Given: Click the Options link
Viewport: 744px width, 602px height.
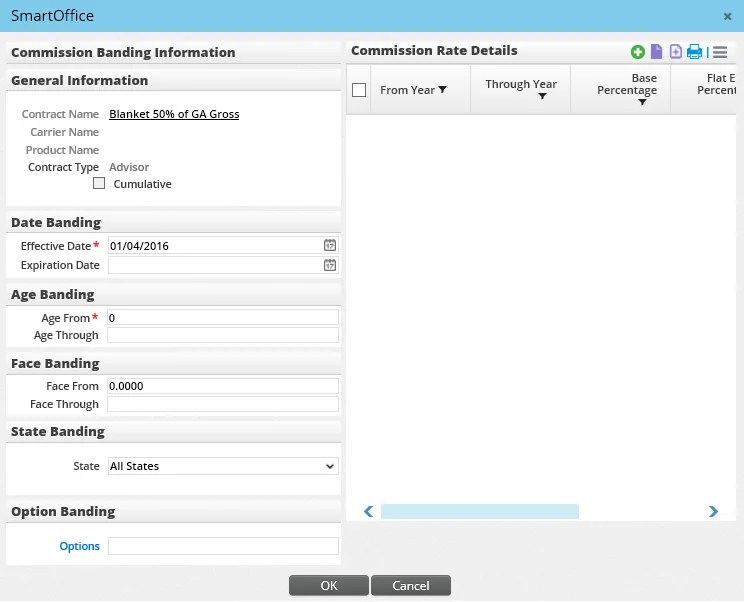Looking at the screenshot, I should [80, 546].
